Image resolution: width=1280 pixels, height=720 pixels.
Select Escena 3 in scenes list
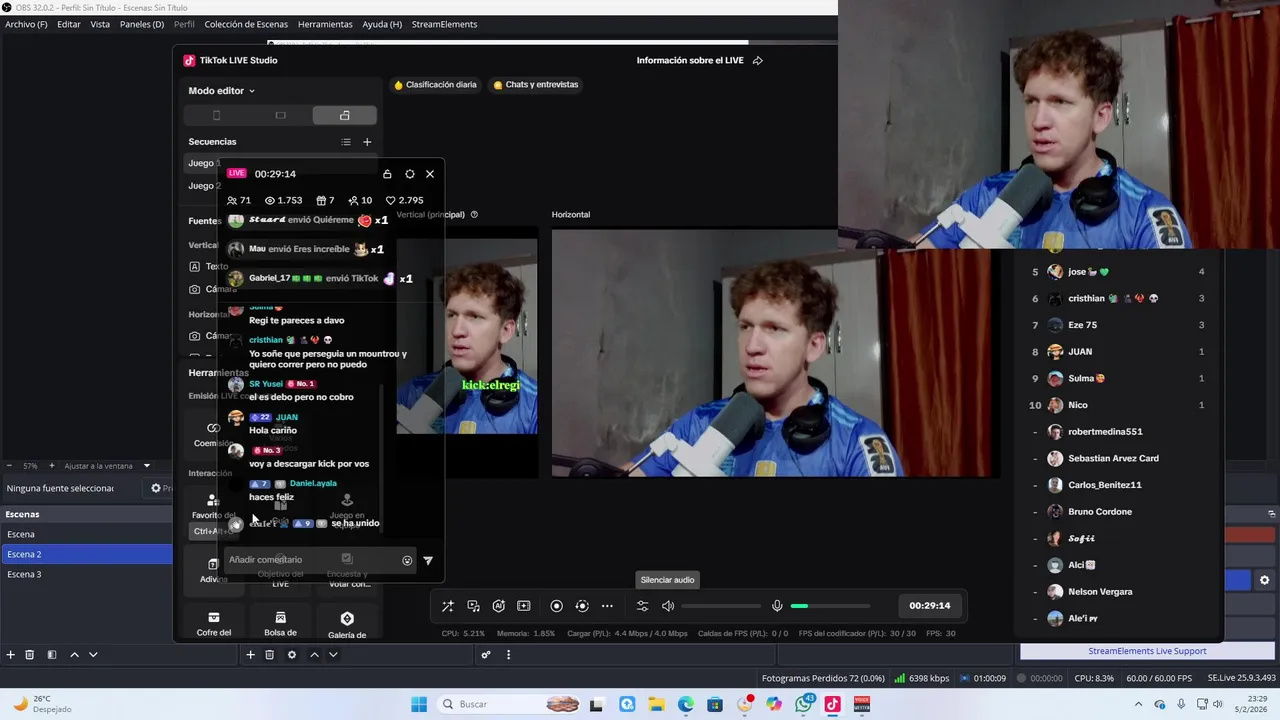[87, 574]
